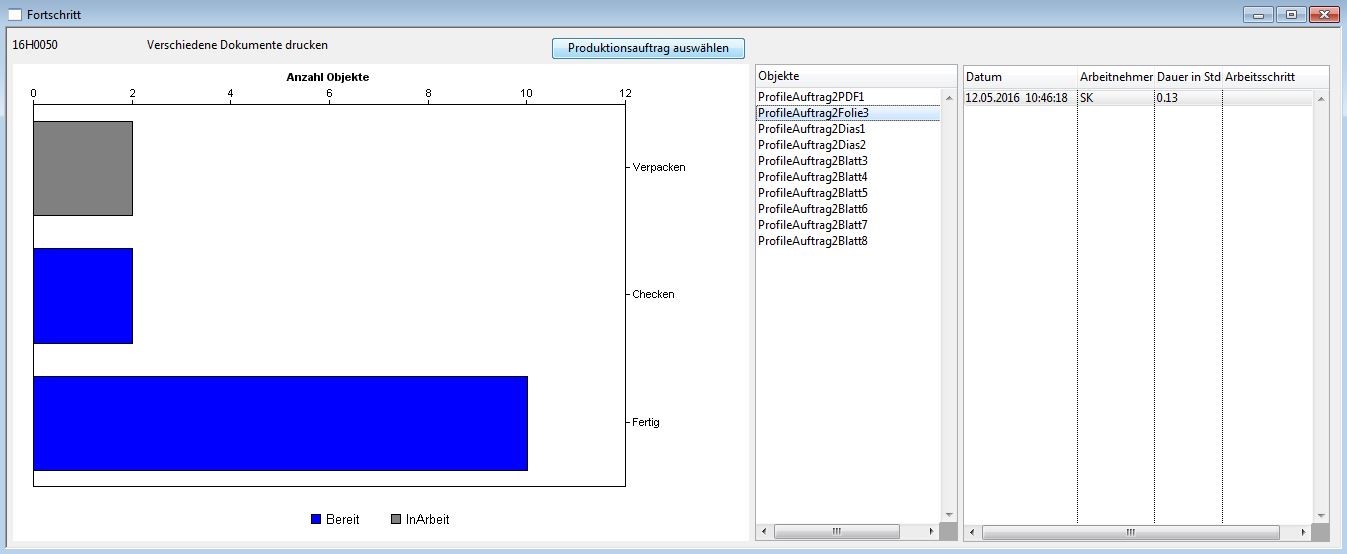The image size is (1347, 554).
Task: Select ProfileAuftrag2Folie3 list entry
Action: pos(812,113)
